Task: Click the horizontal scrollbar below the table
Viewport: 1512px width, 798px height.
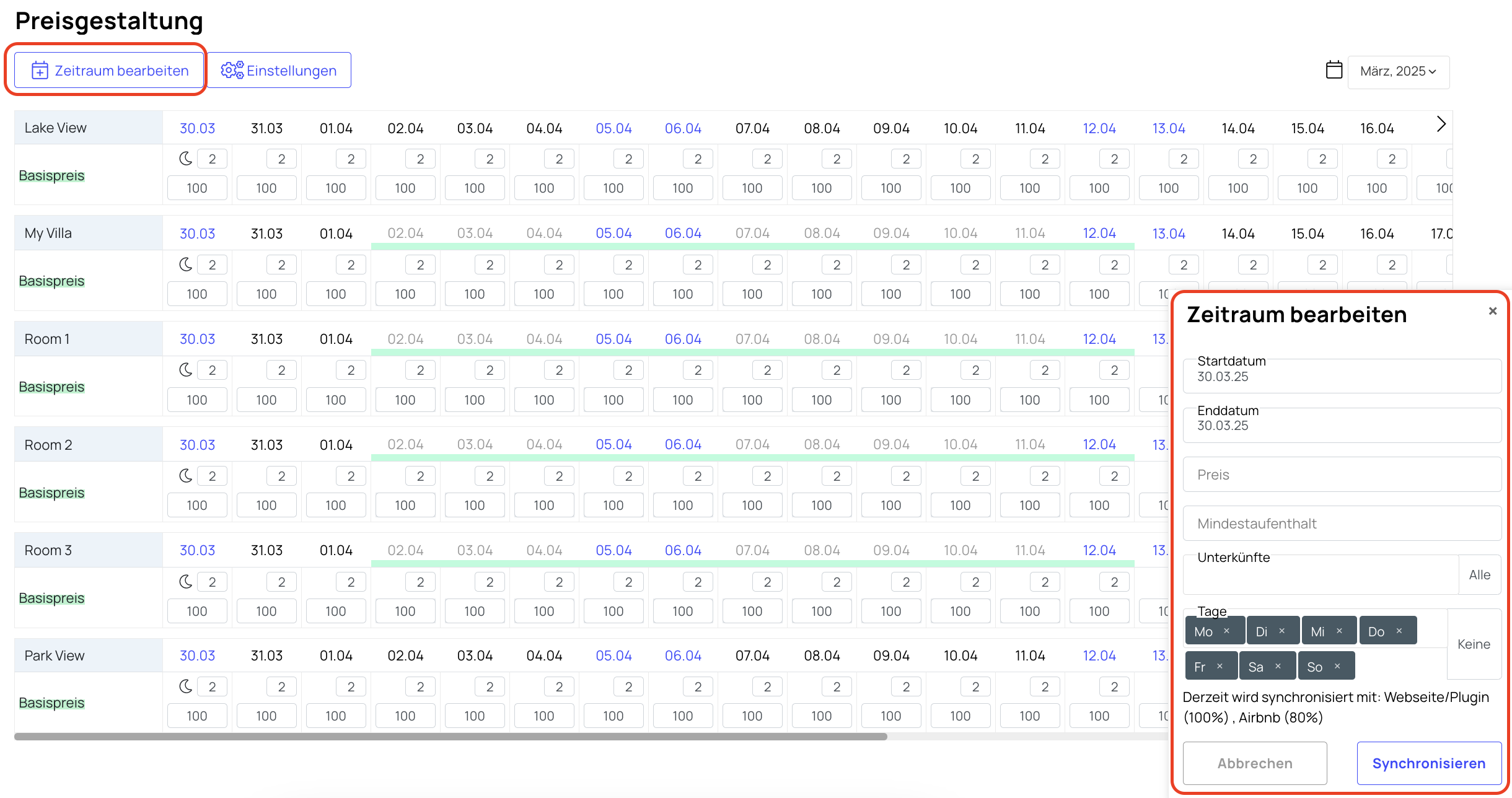Action: point(451,737)
